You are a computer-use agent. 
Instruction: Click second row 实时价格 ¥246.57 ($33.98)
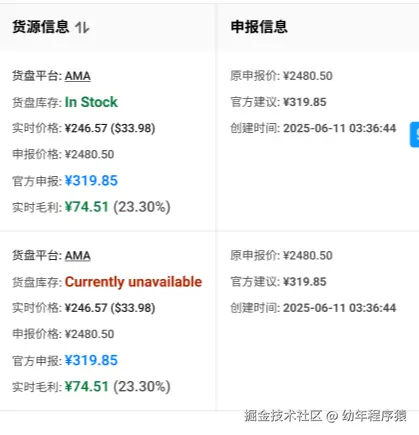pos(110,308)
